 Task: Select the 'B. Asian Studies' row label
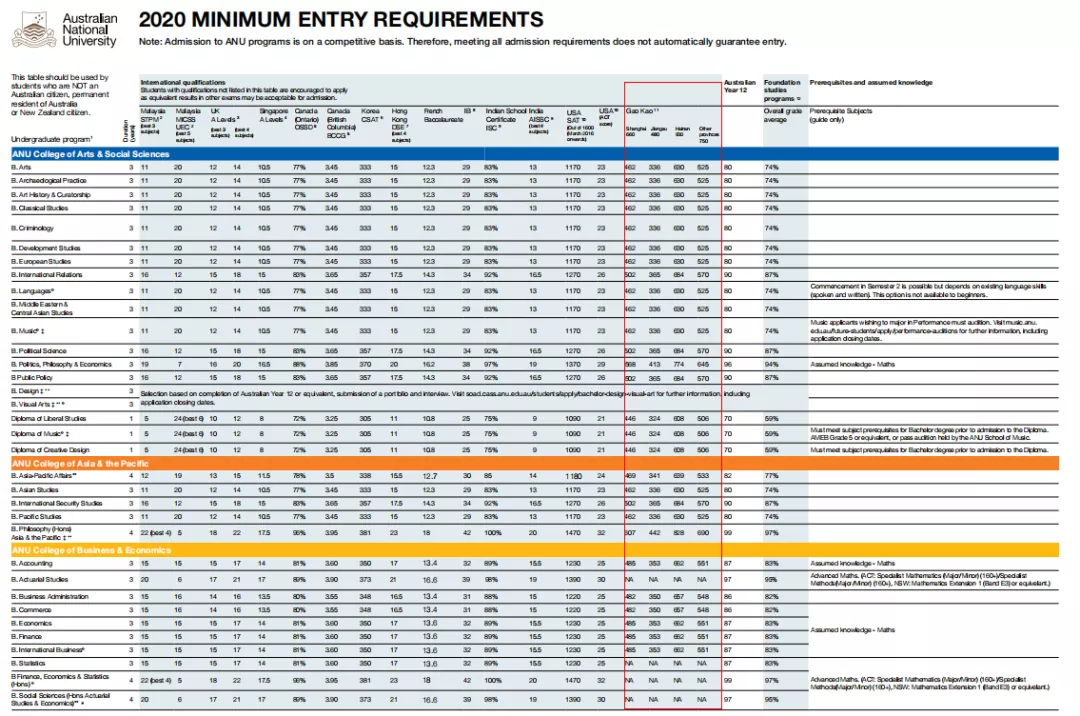click(x=35, y=490)
